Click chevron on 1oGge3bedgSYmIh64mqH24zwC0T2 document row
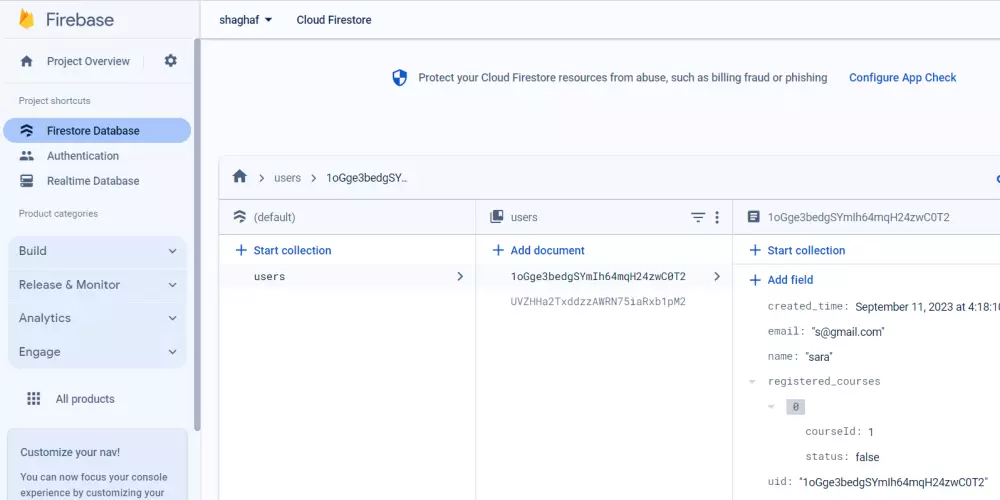This screenshot has width=1000, height=500. pyautogui.click(x=717, y=276)
